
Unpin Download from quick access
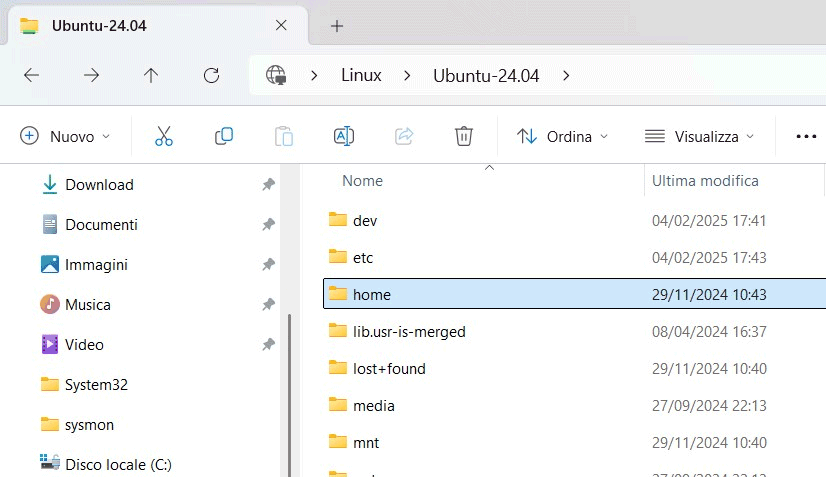pyautogui.click(x=269, y=184)
